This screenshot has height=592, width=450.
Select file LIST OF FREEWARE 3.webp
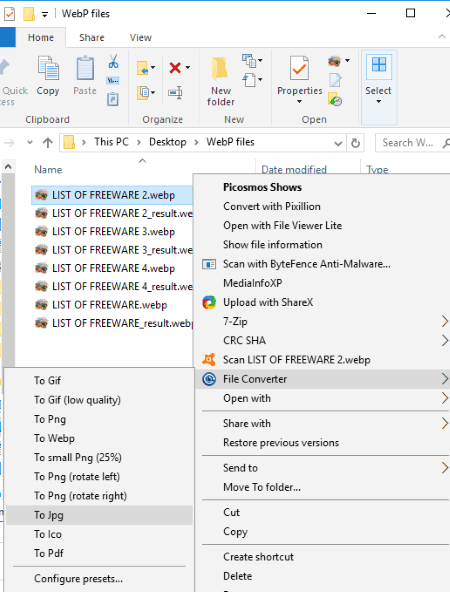coord(113,232)
